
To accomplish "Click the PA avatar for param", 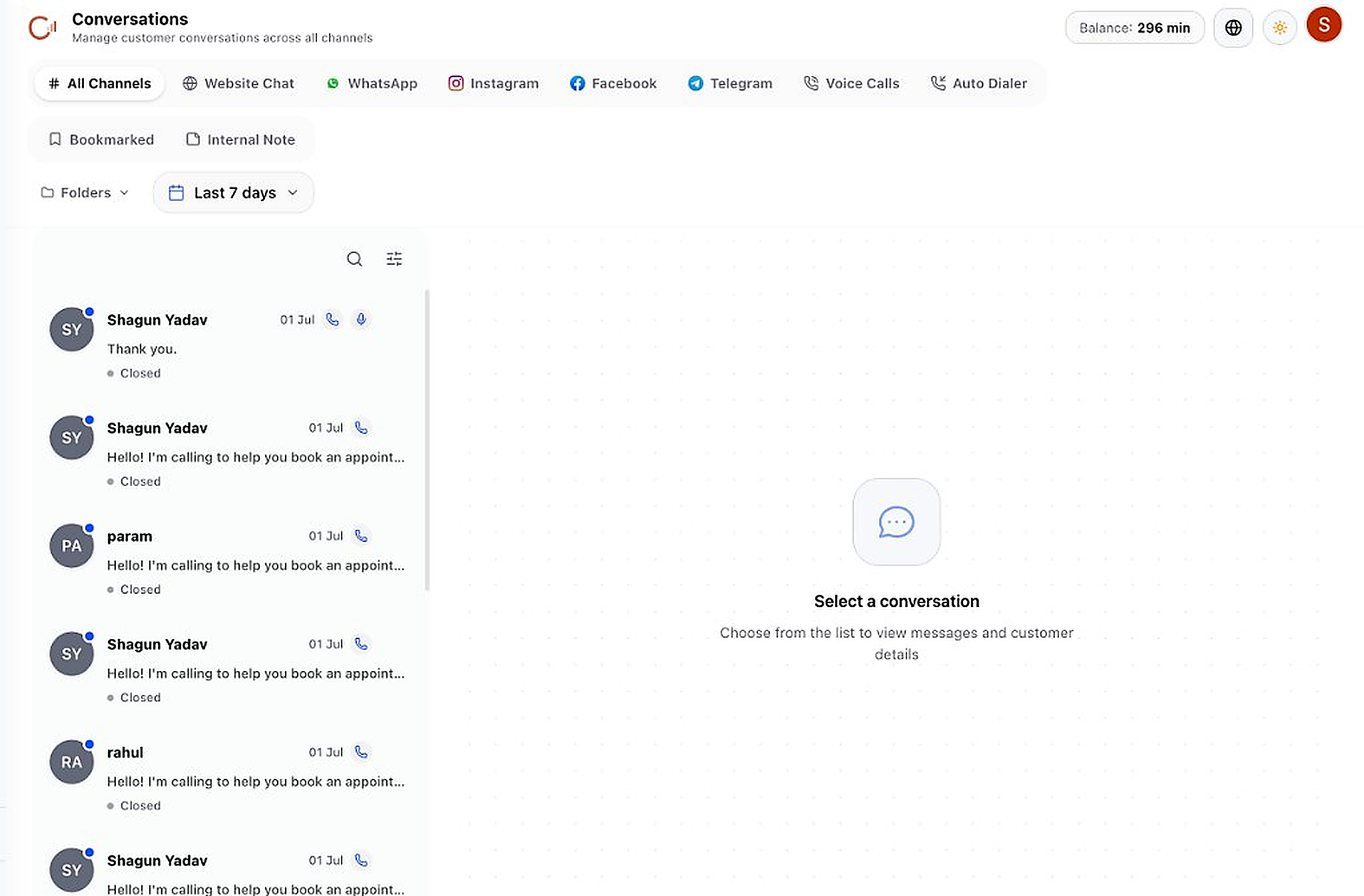I will tap(71, 546).
